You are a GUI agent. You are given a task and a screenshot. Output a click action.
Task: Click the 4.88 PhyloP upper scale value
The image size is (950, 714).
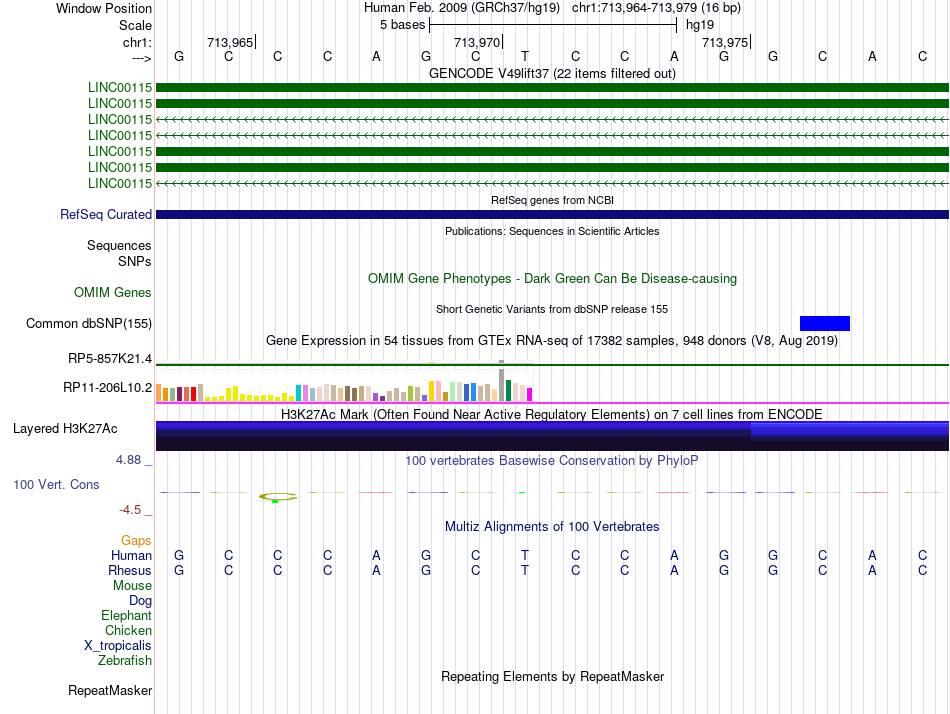(128, 460)
